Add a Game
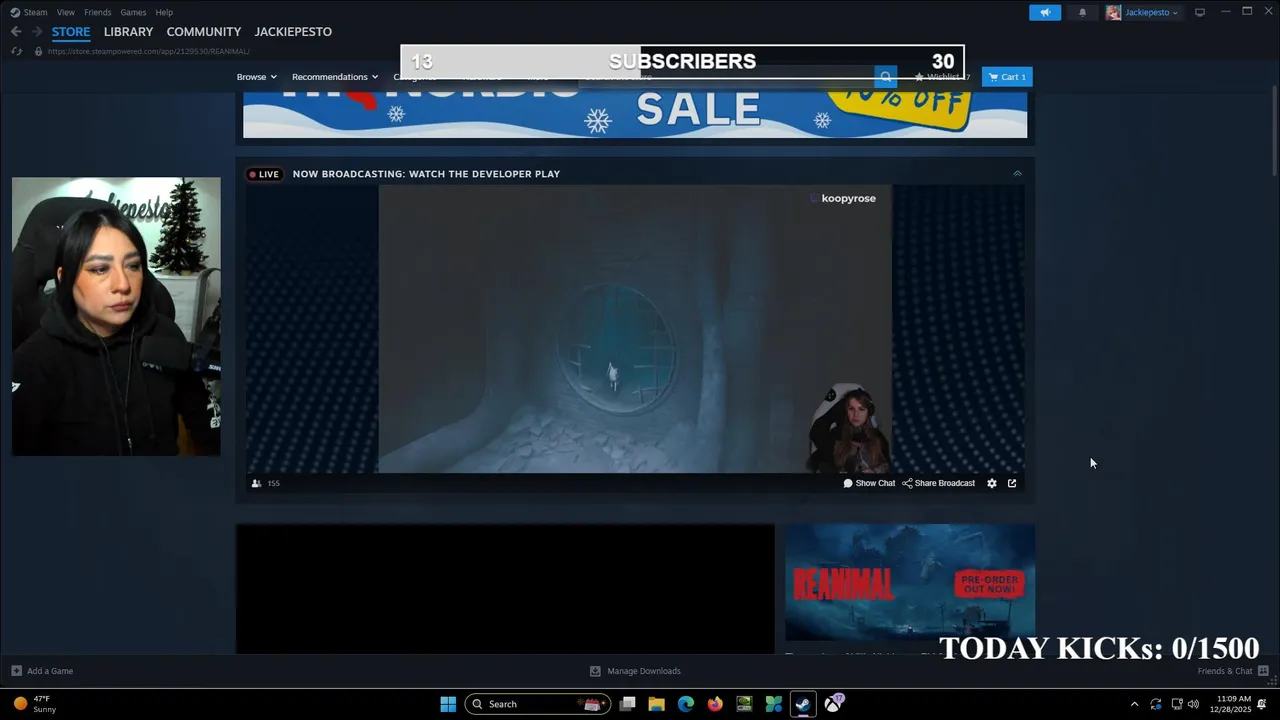The width and height of the screenshot is (1280, 720). (x=42, y=671)
